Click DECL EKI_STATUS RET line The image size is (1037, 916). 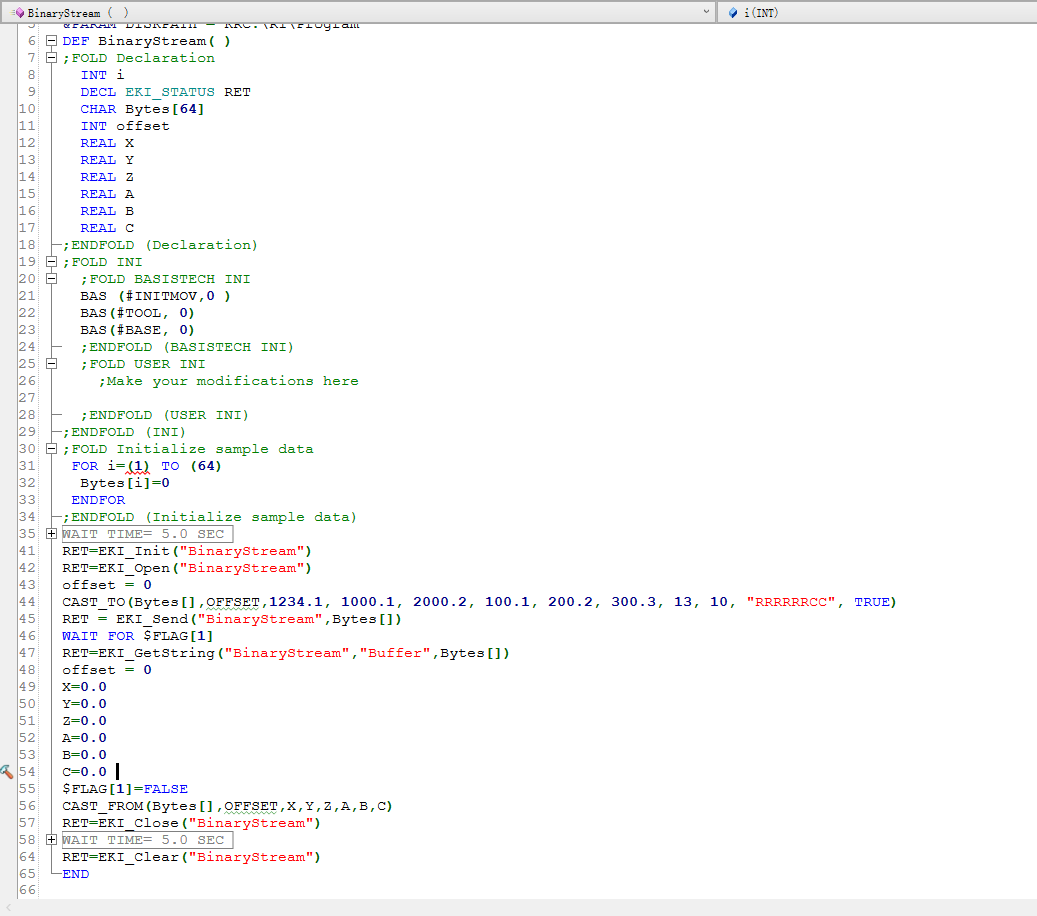[x=165, y=92]
